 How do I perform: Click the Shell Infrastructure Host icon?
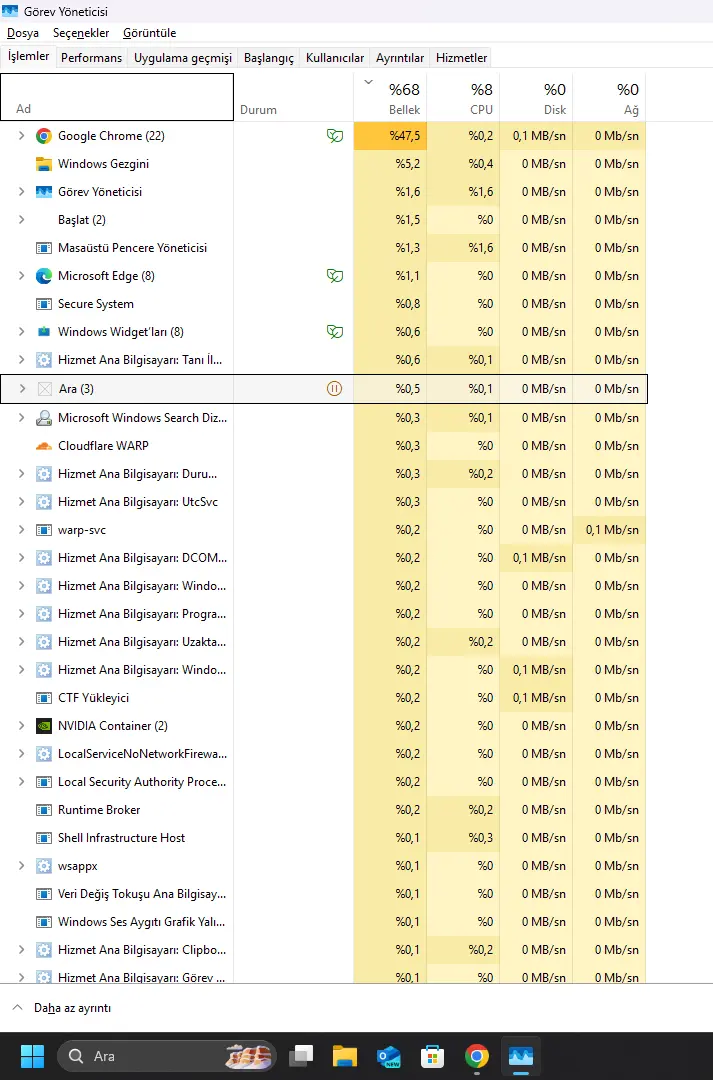pos(43,838)
